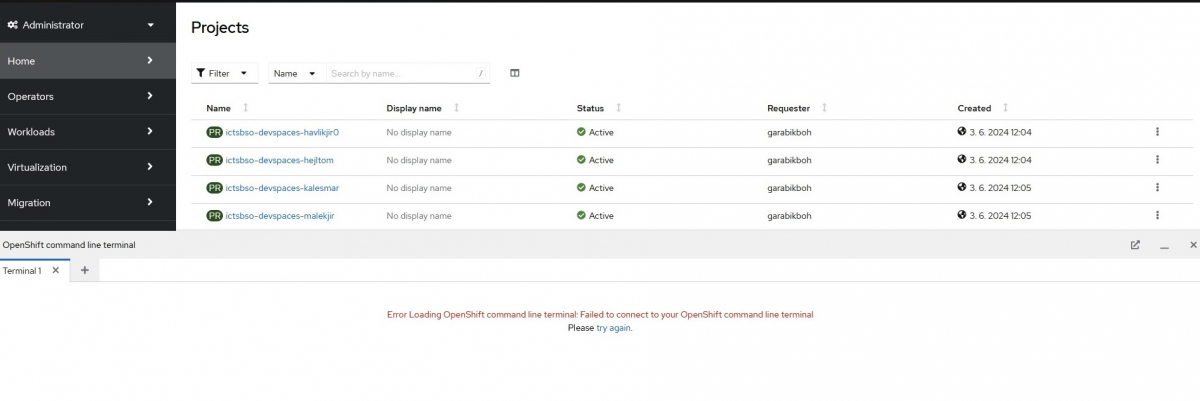Open kebab menu for ictsbso-devspaces-havlikjir0
Image resolution: width=1200 pixels, height=401 pixels.
pyautogui.click(x=1157, y=132)
